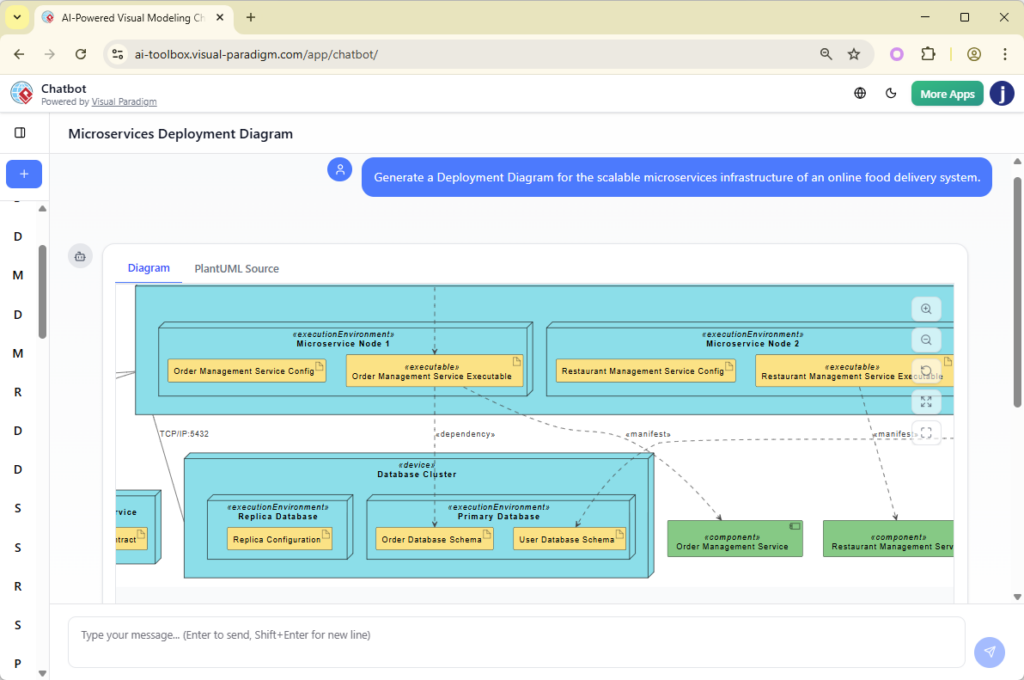The height and width of the screenshot is (680, 1024).
Task: Open the Chrome profile menu
Action: pyautogui.click(x=973, y=54)
